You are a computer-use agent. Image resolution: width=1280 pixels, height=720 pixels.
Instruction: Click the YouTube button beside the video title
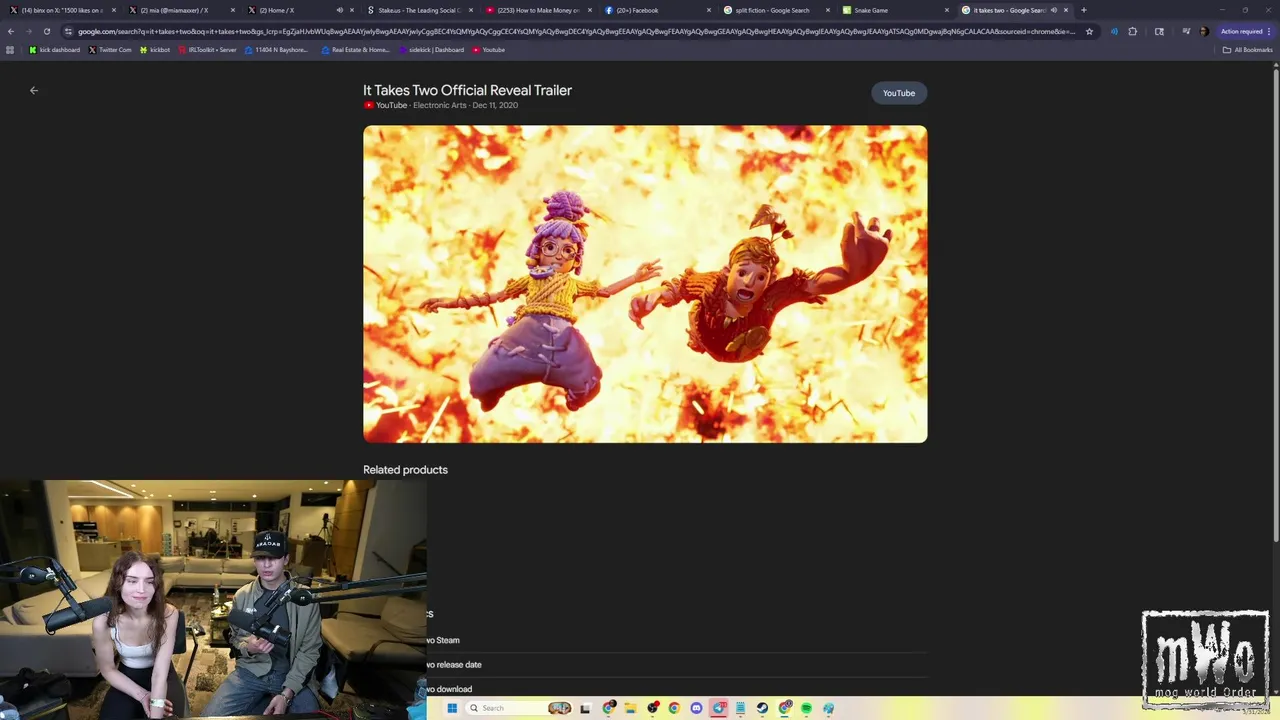[899, 93]
